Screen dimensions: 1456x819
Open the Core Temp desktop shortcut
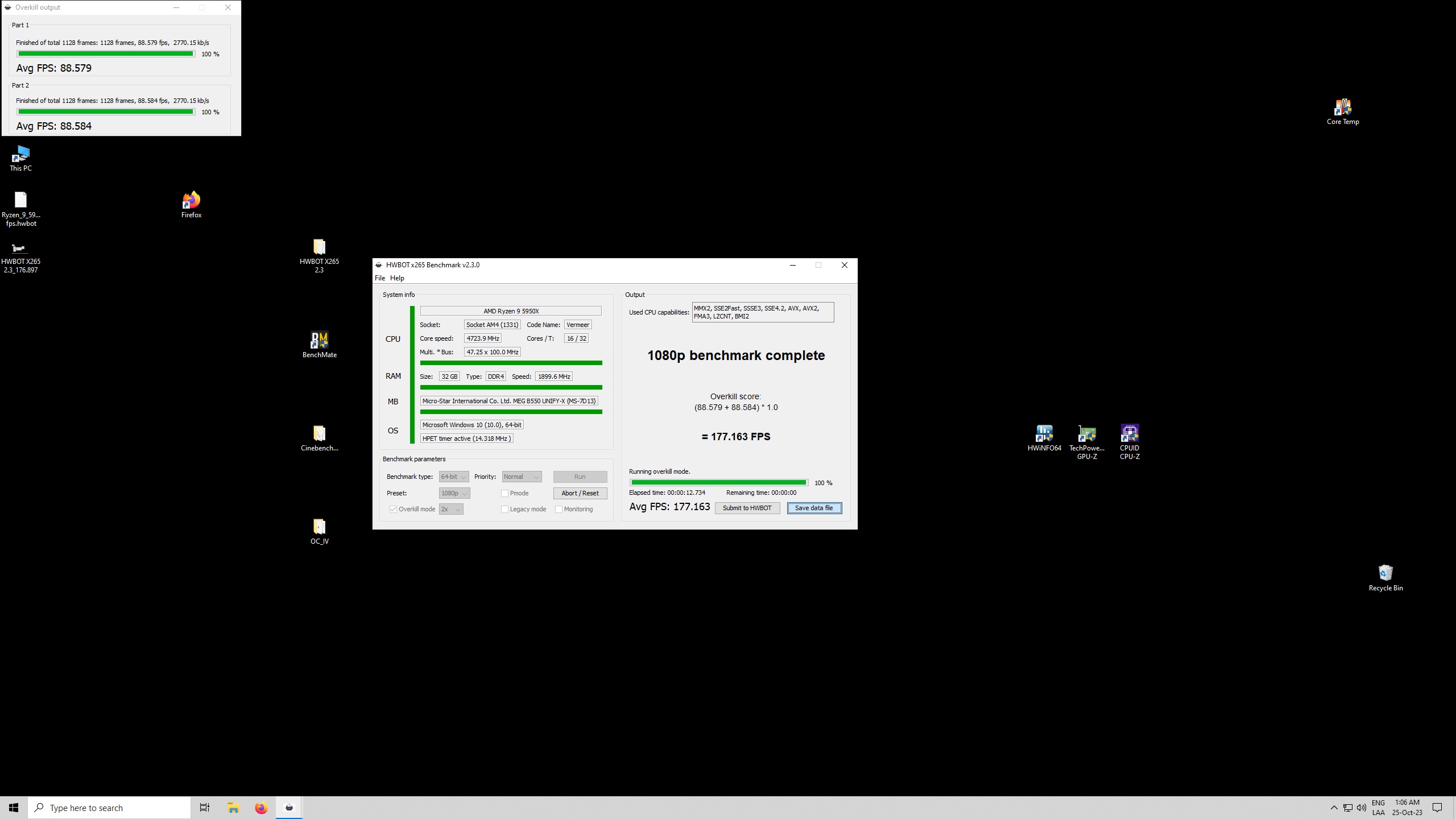click(1343, 111)
